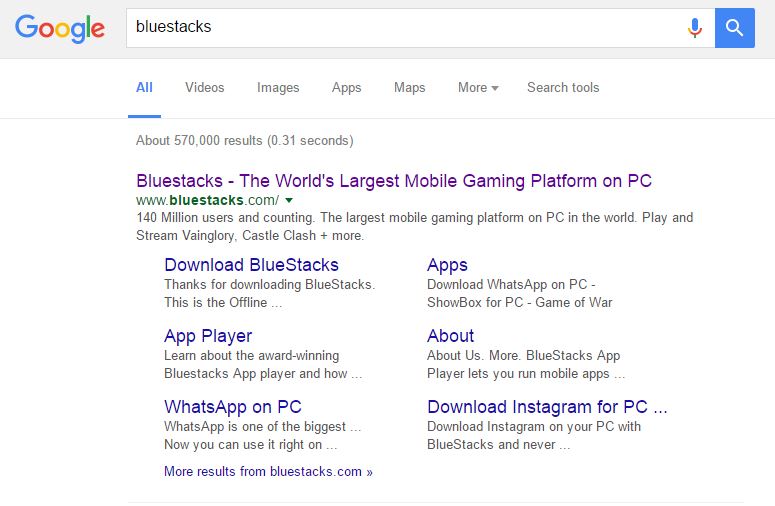Click the Thanks for downloading BlueStacks text
The height and width of the screenshot is (506, 775).
[x=270, y=294]
